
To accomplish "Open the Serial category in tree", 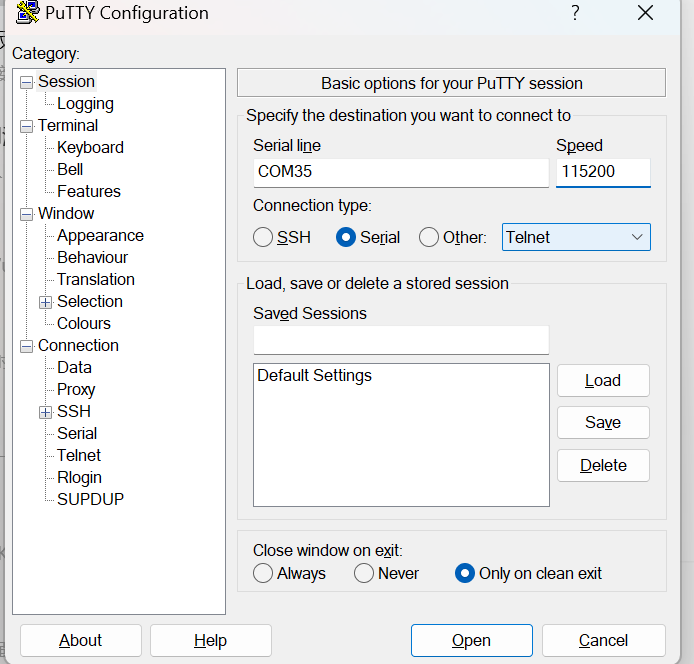I will (x=77, y=434).
